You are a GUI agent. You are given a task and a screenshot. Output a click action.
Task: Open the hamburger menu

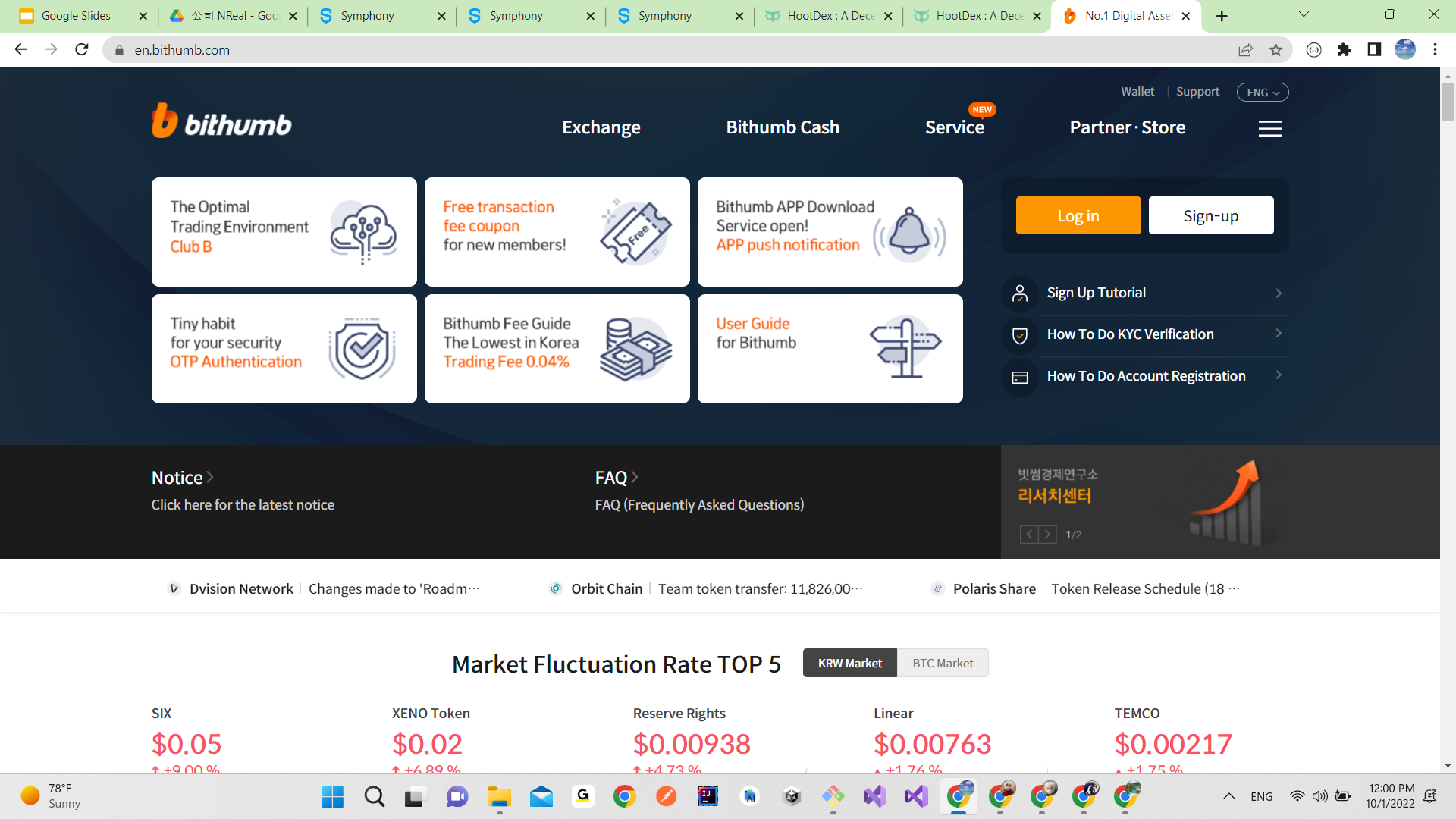click(x=1270, y=129)
